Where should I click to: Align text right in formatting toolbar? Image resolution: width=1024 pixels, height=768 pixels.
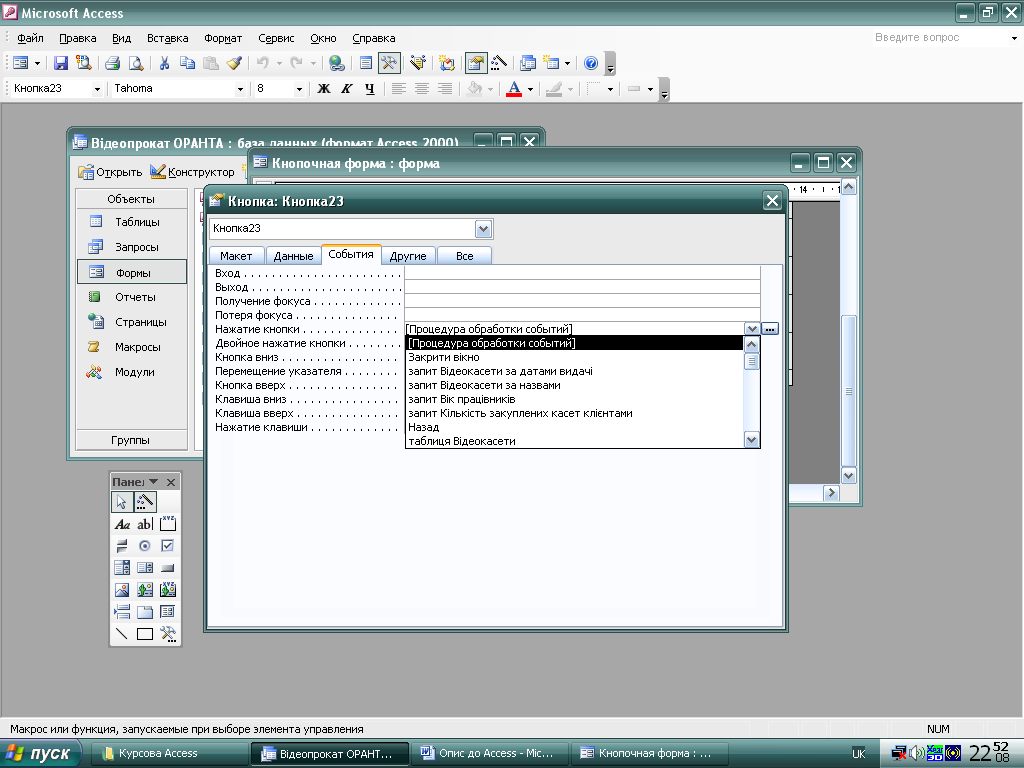(x=445, y=89)
